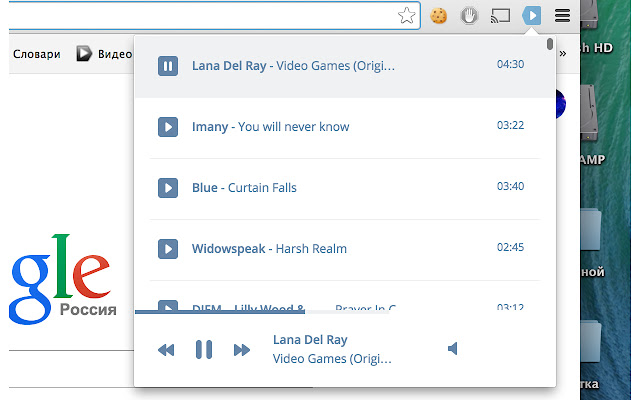Click the Google Cast extension icon
The image size is (640, 400).
point(500,16)
